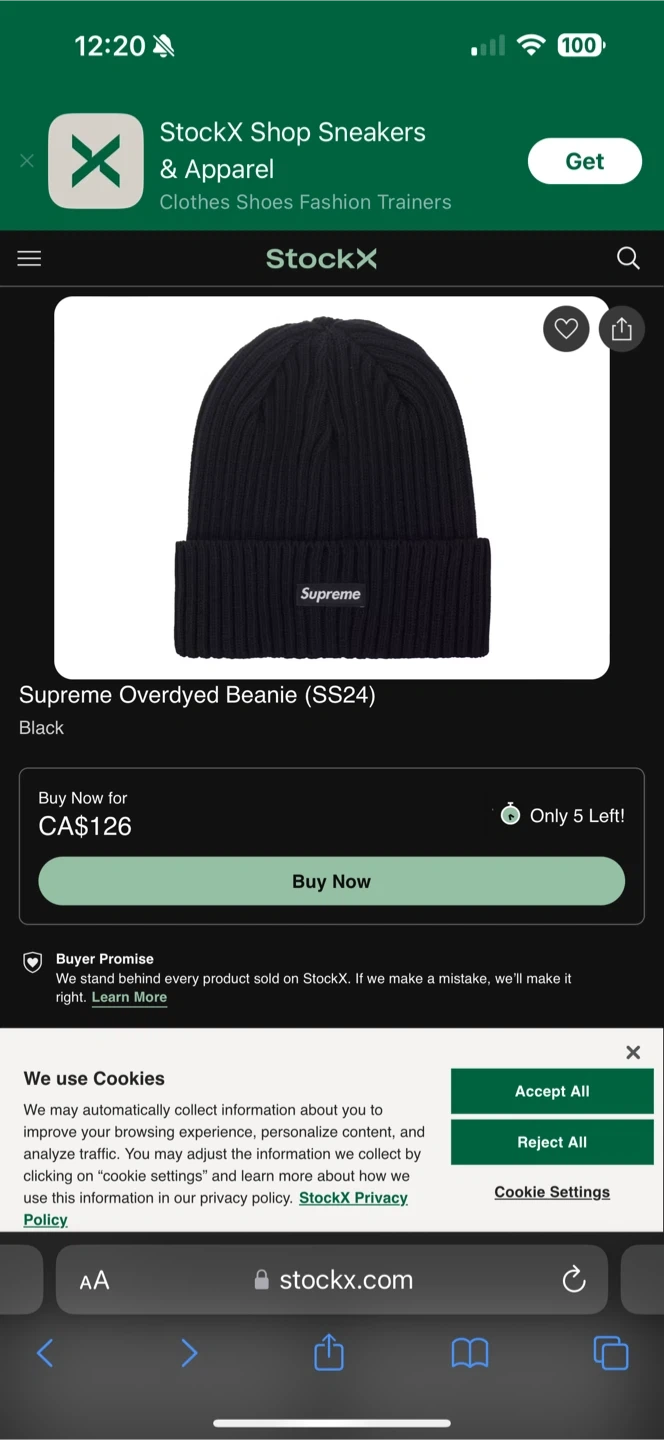Screen dimensions: 664x1440
Task: Get the StockX app
Action: pos(585,161)
